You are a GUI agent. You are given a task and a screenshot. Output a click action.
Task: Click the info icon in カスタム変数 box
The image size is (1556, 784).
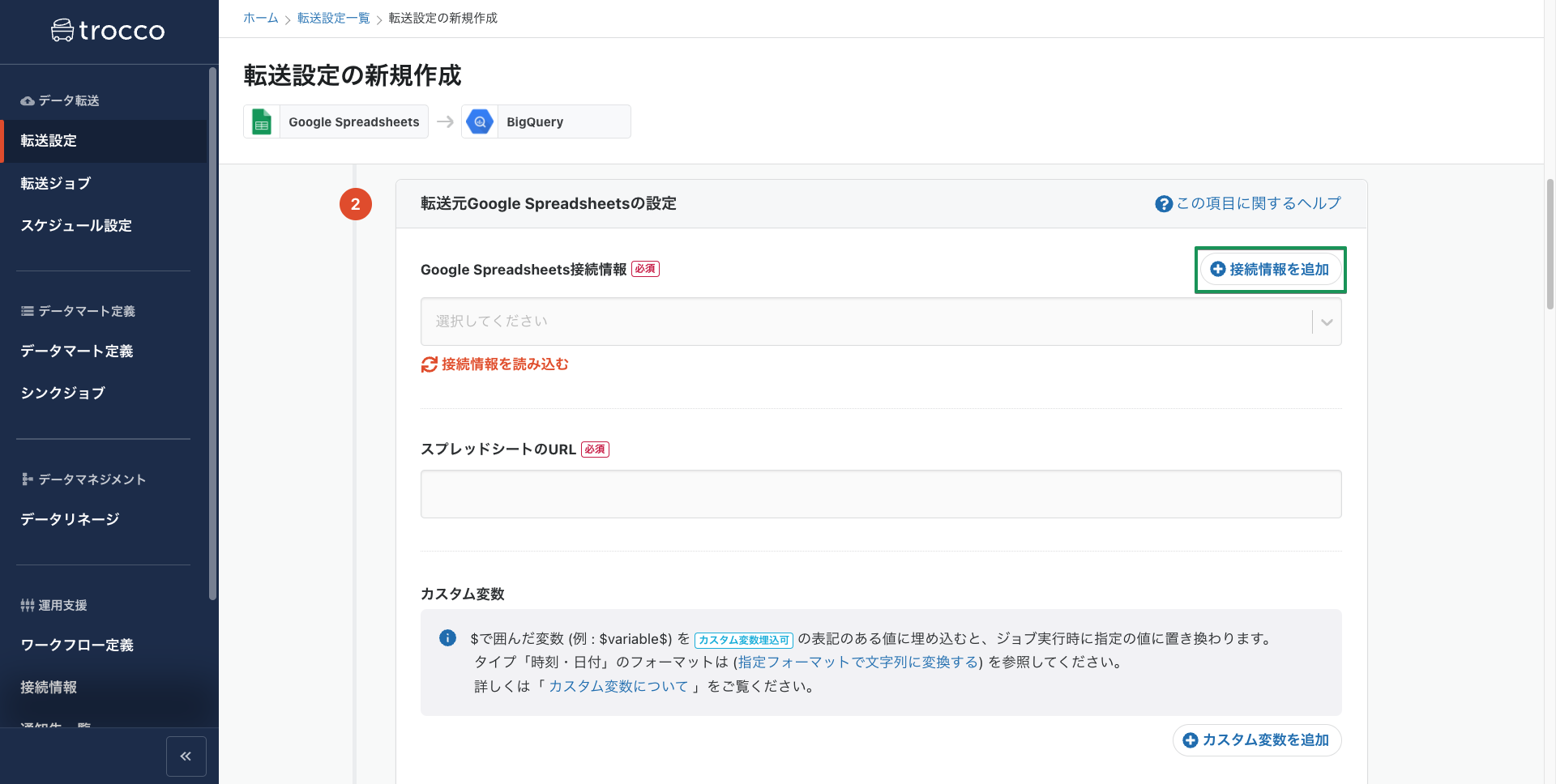[447, 638]
